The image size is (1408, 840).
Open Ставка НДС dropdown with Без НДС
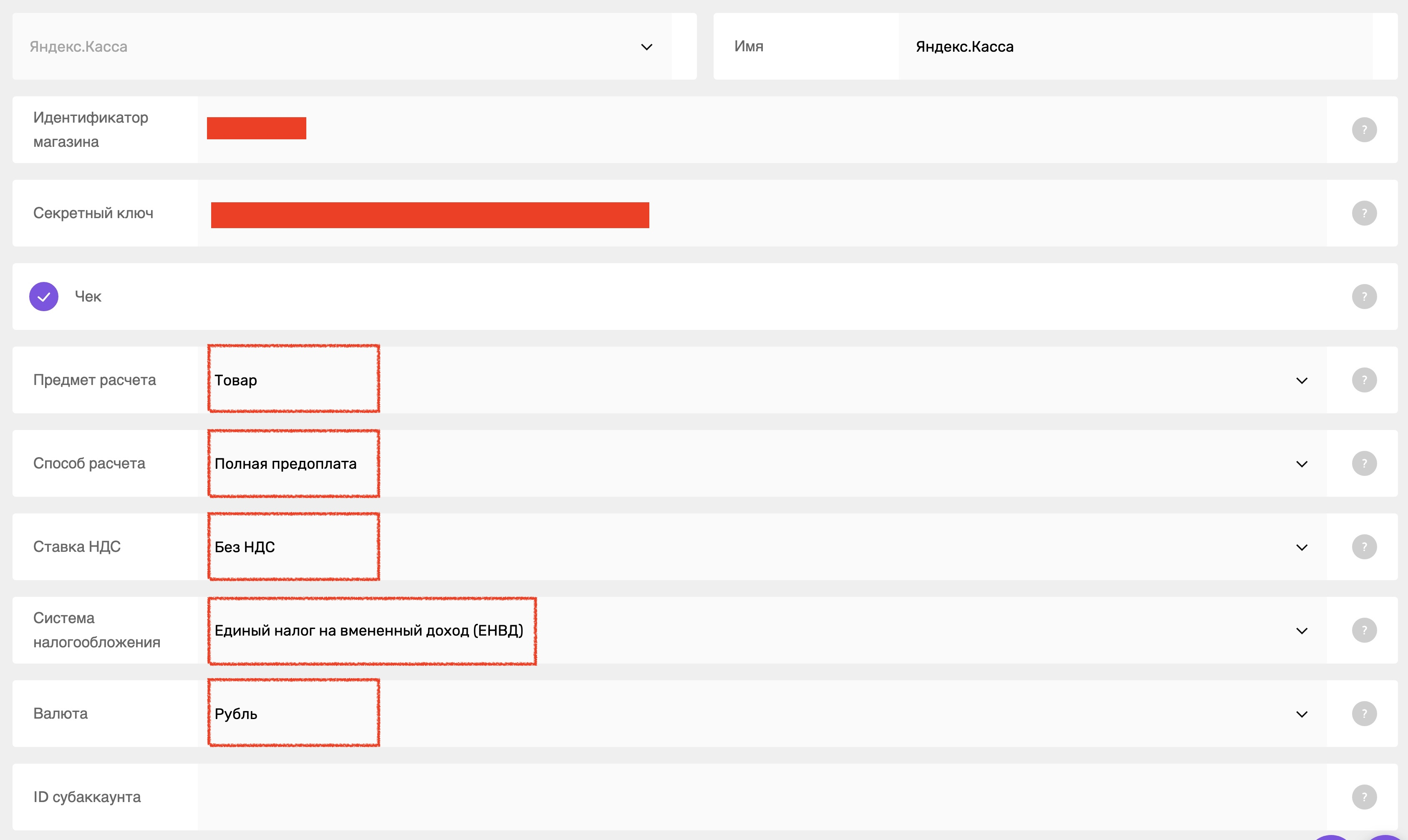pyautogui.click(x=762, y=547)
